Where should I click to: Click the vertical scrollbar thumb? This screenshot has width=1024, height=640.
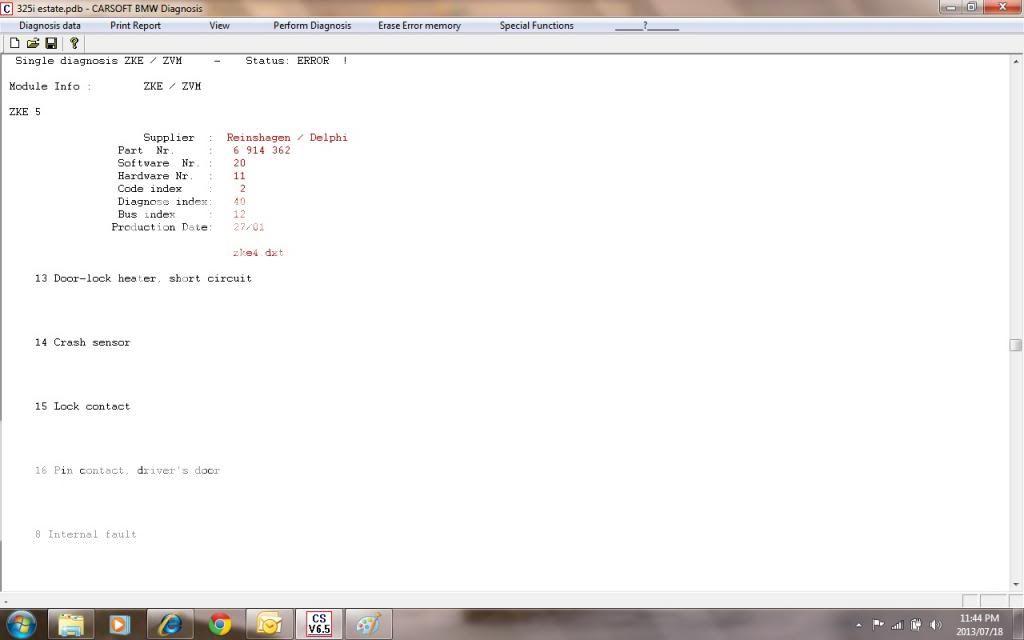[1015, 345]
